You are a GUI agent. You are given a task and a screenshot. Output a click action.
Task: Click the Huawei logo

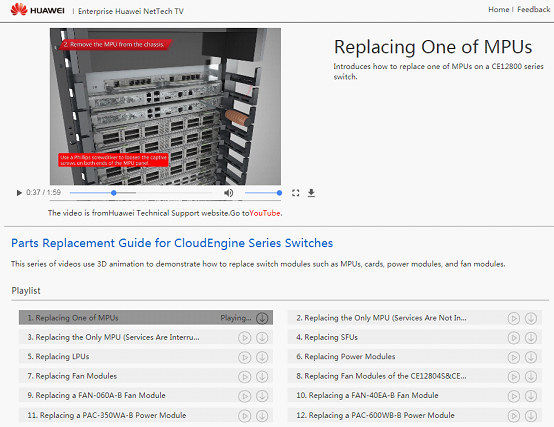tap(37, 10)
